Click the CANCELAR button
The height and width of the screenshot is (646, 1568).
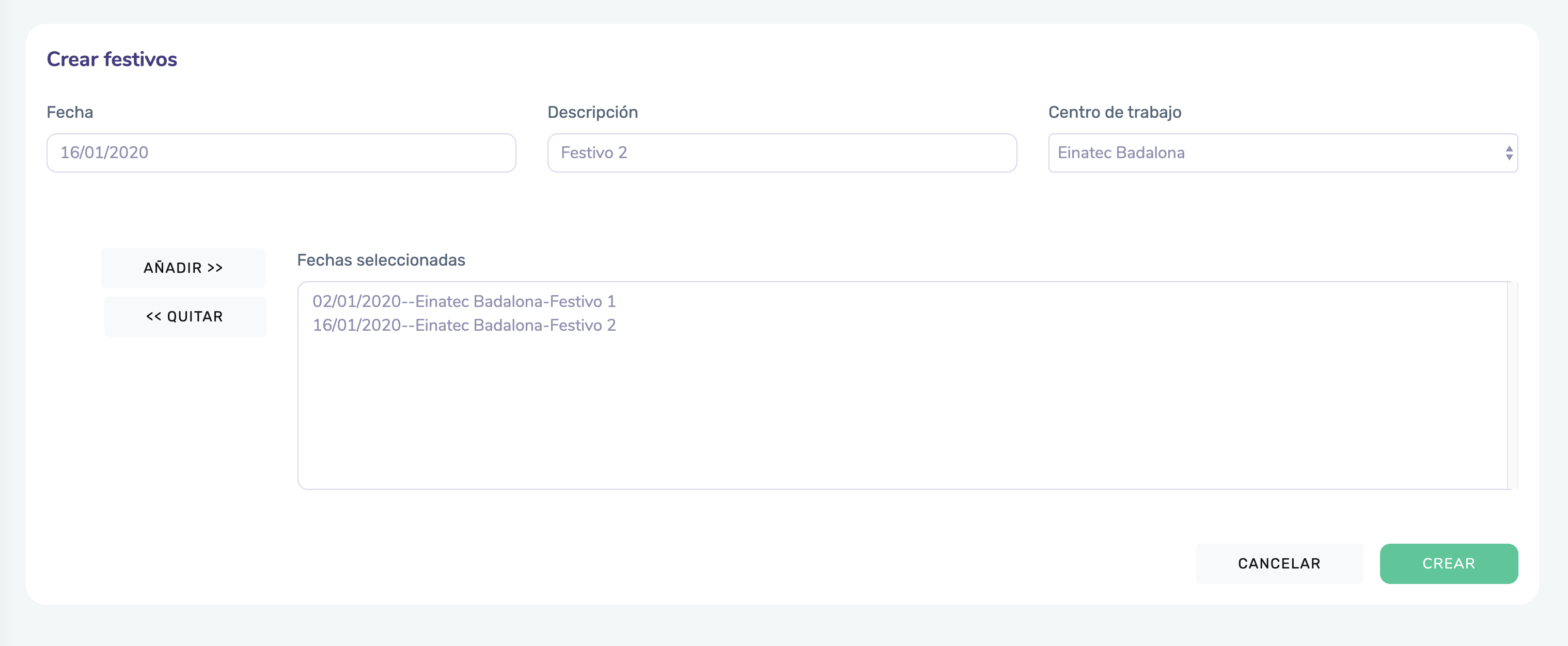tap(1279, 563)
